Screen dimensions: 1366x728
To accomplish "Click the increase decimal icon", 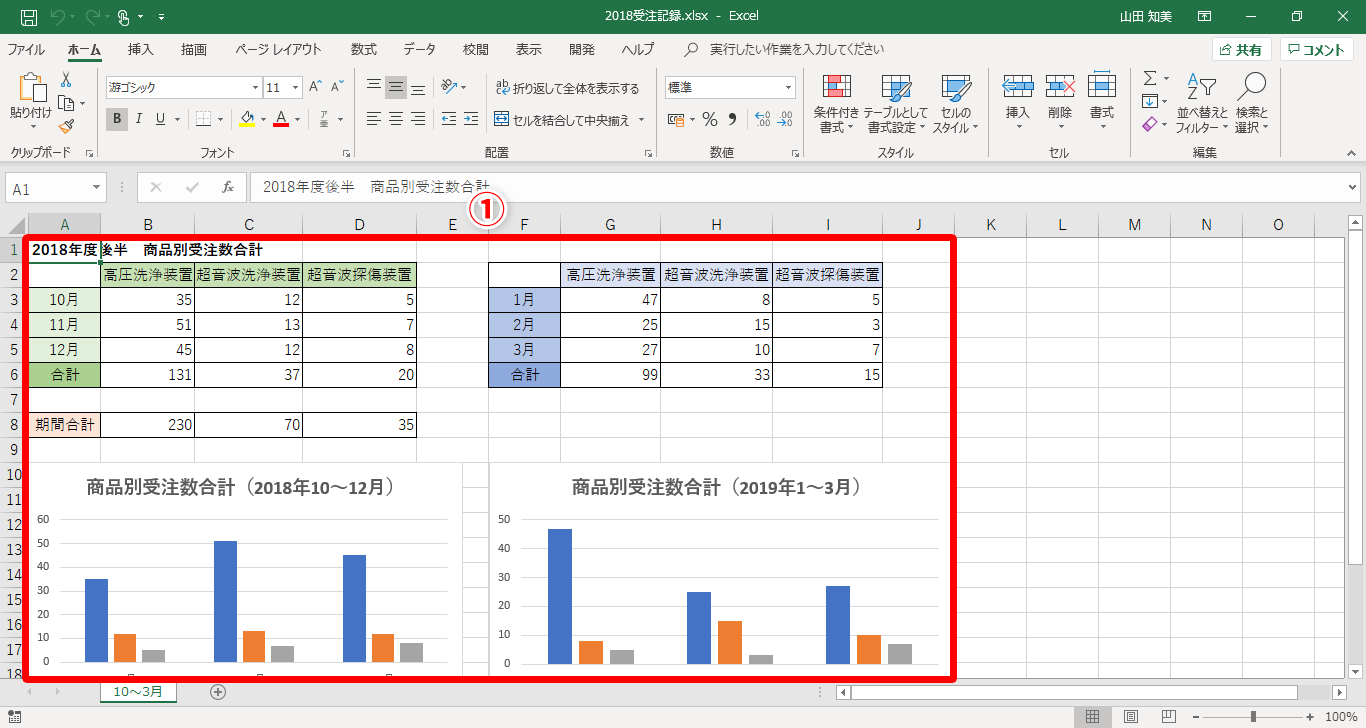I will click(762, 120).
